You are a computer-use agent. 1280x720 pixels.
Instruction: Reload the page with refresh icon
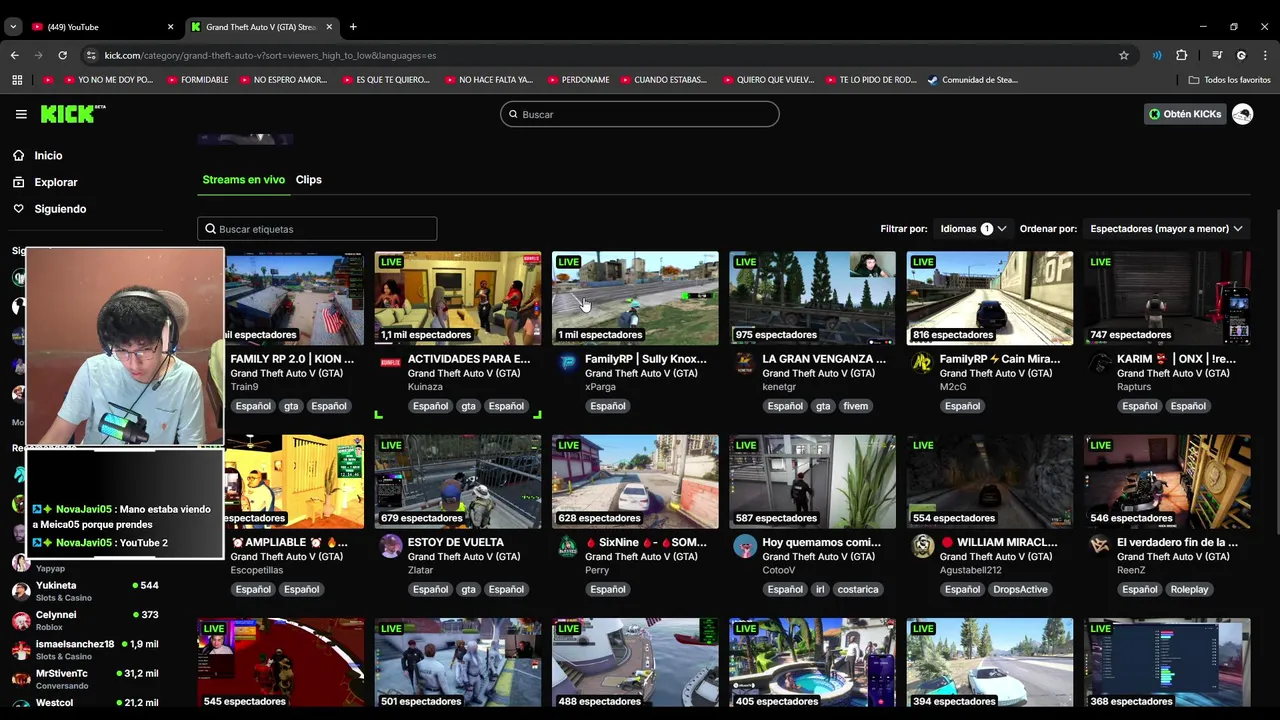[x=62, y=55]
